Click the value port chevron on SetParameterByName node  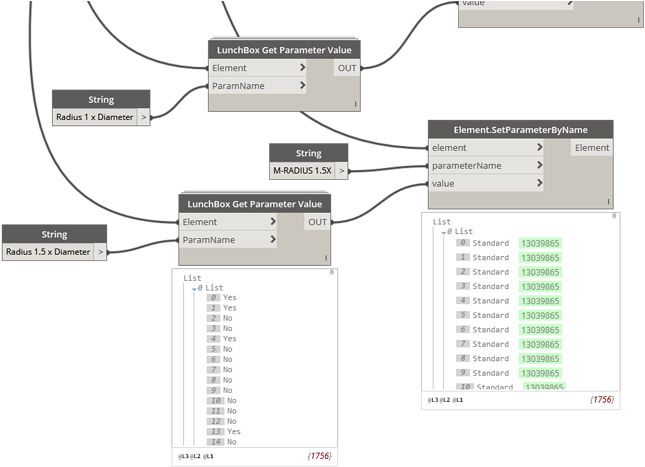coord(540,183)
